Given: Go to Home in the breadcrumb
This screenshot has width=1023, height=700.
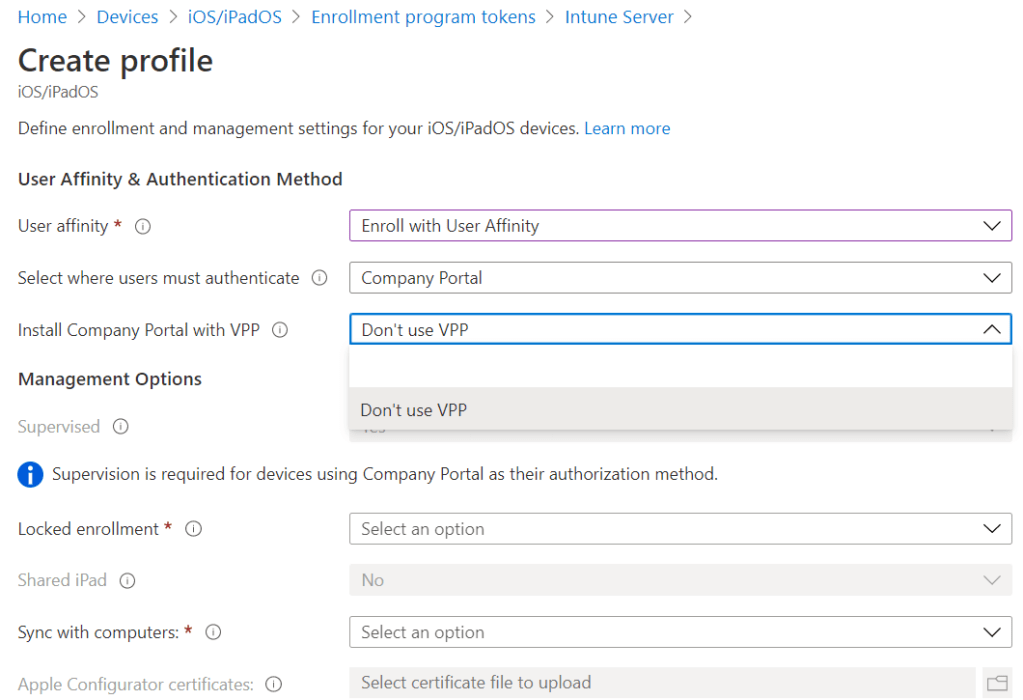Looking at the screenshot, I should tap(42, 17).
